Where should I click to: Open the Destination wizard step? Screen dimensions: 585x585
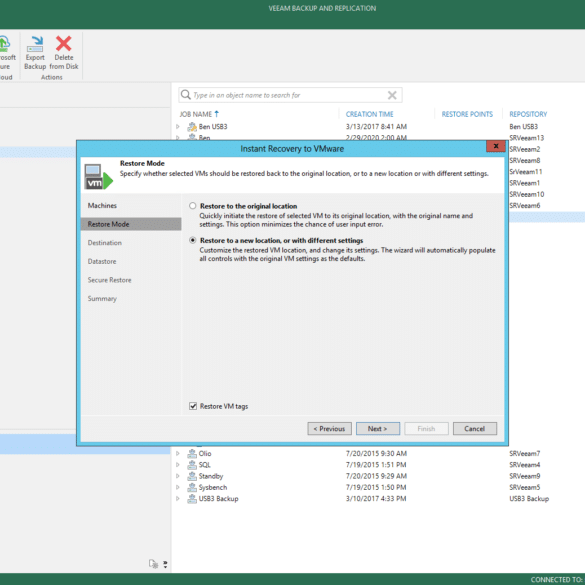coord(104,243)
